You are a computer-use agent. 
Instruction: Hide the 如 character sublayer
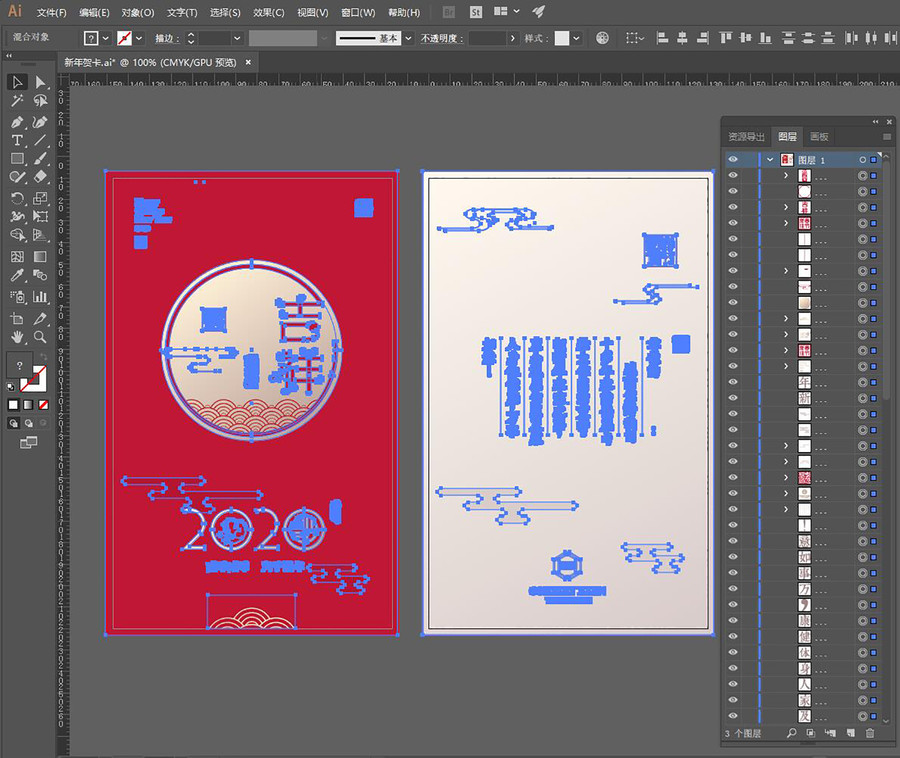[x=733, y=557]
